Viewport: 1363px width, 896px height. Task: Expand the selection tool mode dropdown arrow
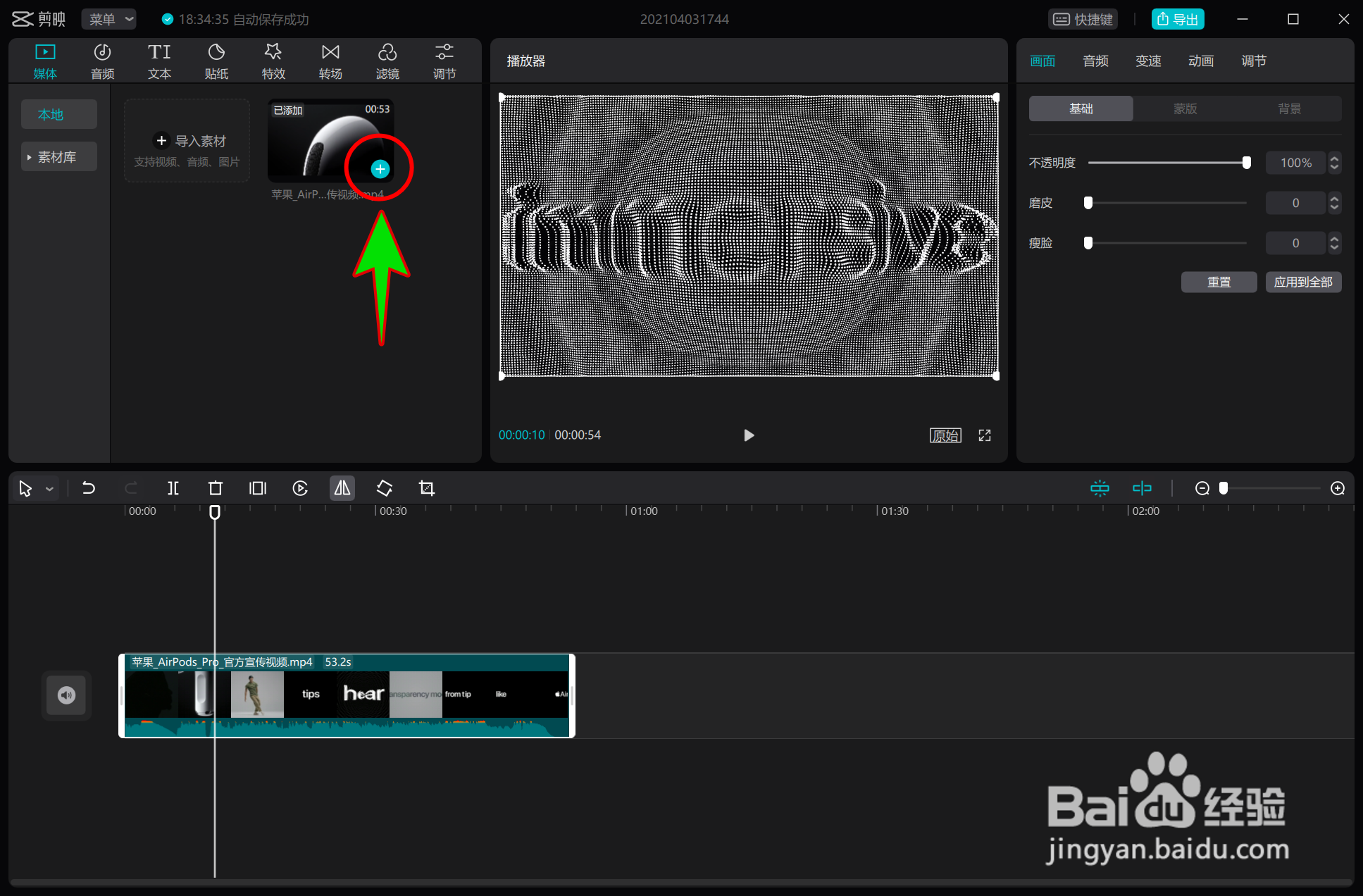49,488
